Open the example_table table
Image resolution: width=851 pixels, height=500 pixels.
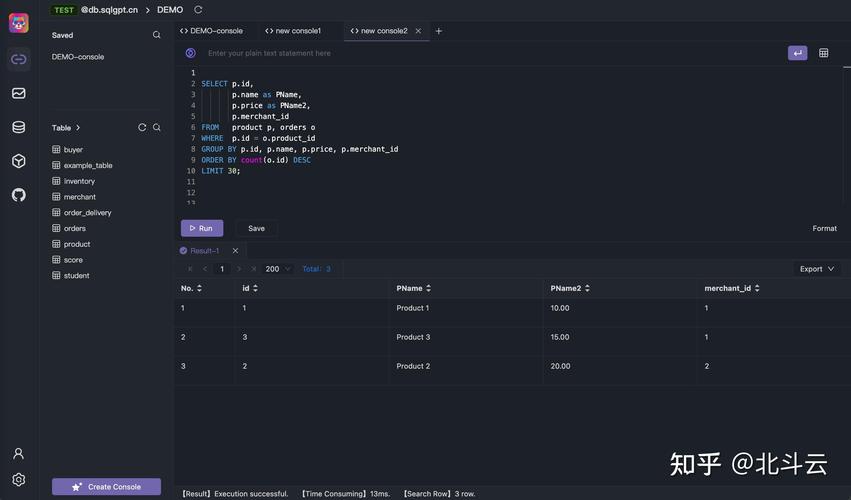point(82,165)
